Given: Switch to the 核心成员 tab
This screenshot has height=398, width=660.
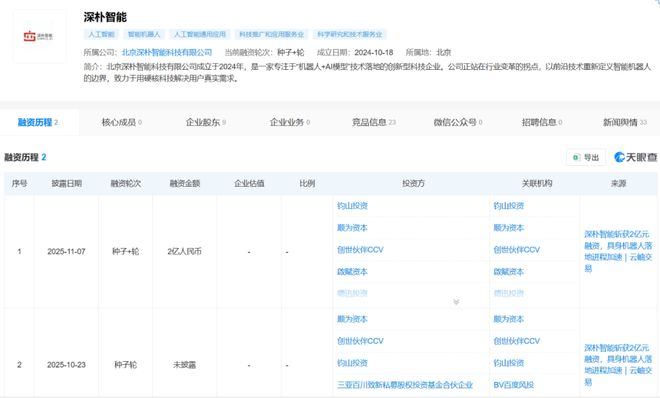Looking at the screenshot, I should point(122,122).
